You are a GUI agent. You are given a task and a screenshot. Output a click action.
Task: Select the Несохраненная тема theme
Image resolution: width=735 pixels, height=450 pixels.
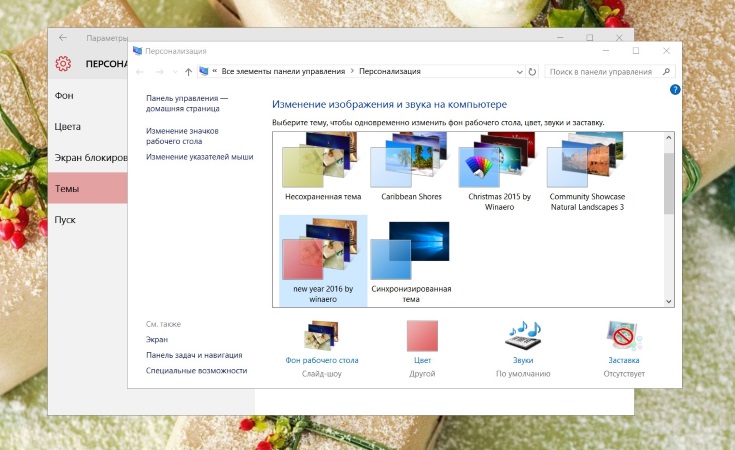point(323,168)
